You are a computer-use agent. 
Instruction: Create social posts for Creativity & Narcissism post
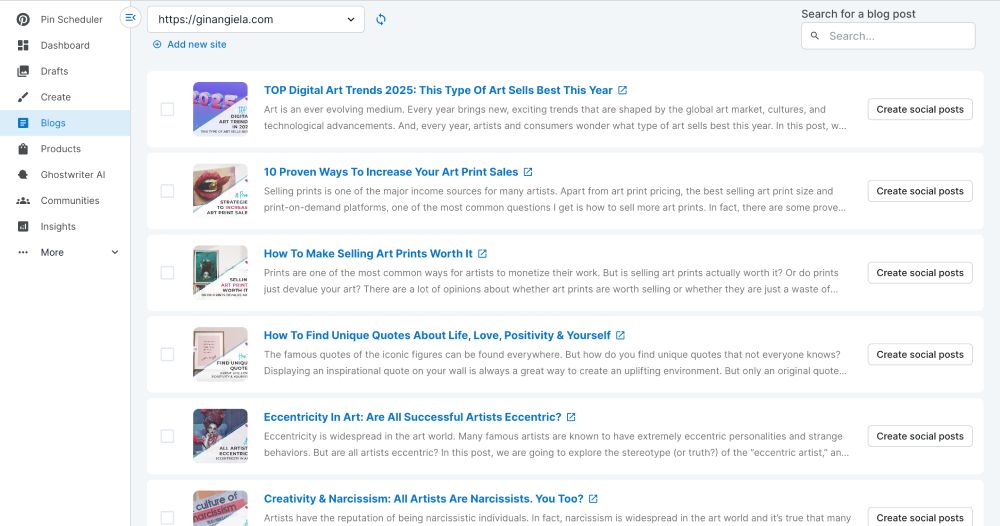point(920,517)
